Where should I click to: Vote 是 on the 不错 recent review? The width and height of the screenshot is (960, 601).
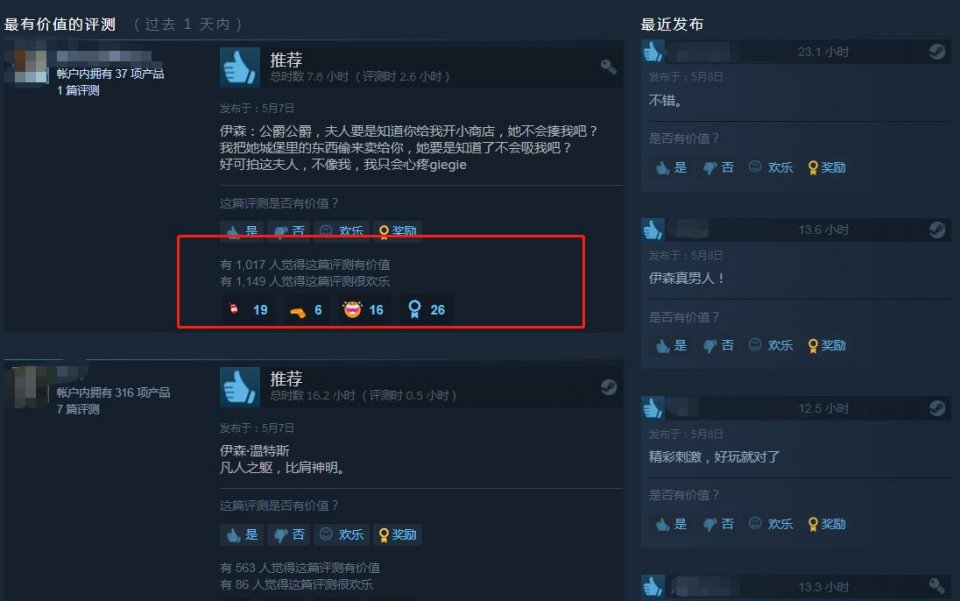671,168
